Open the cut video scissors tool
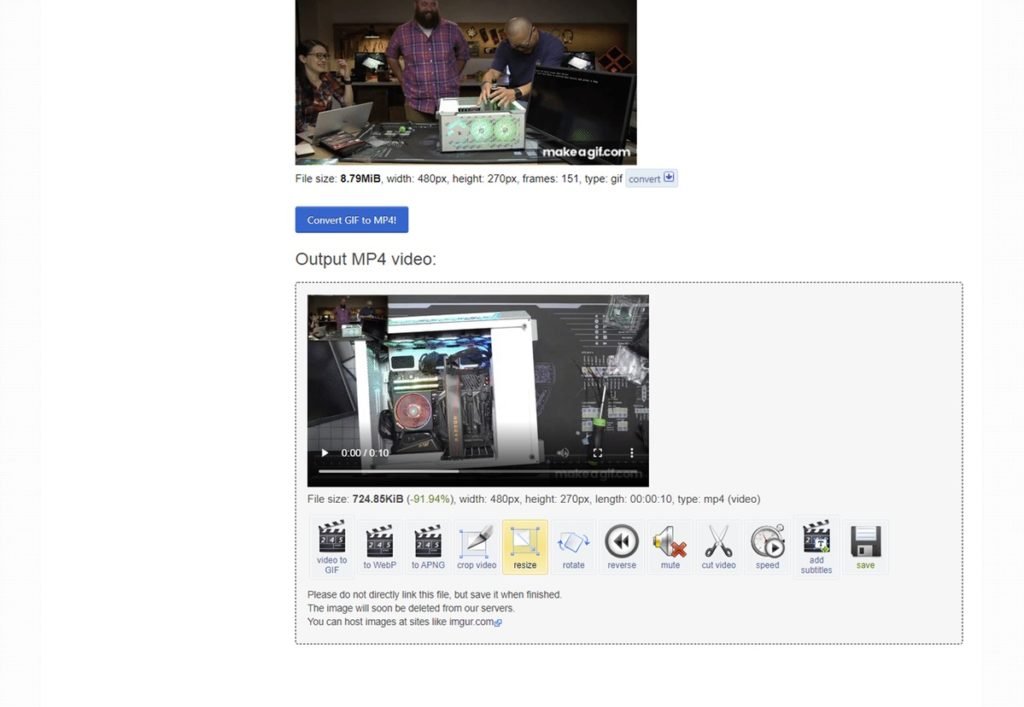Viewport: 1024px width, 707px height. click(x=718, y=547)
